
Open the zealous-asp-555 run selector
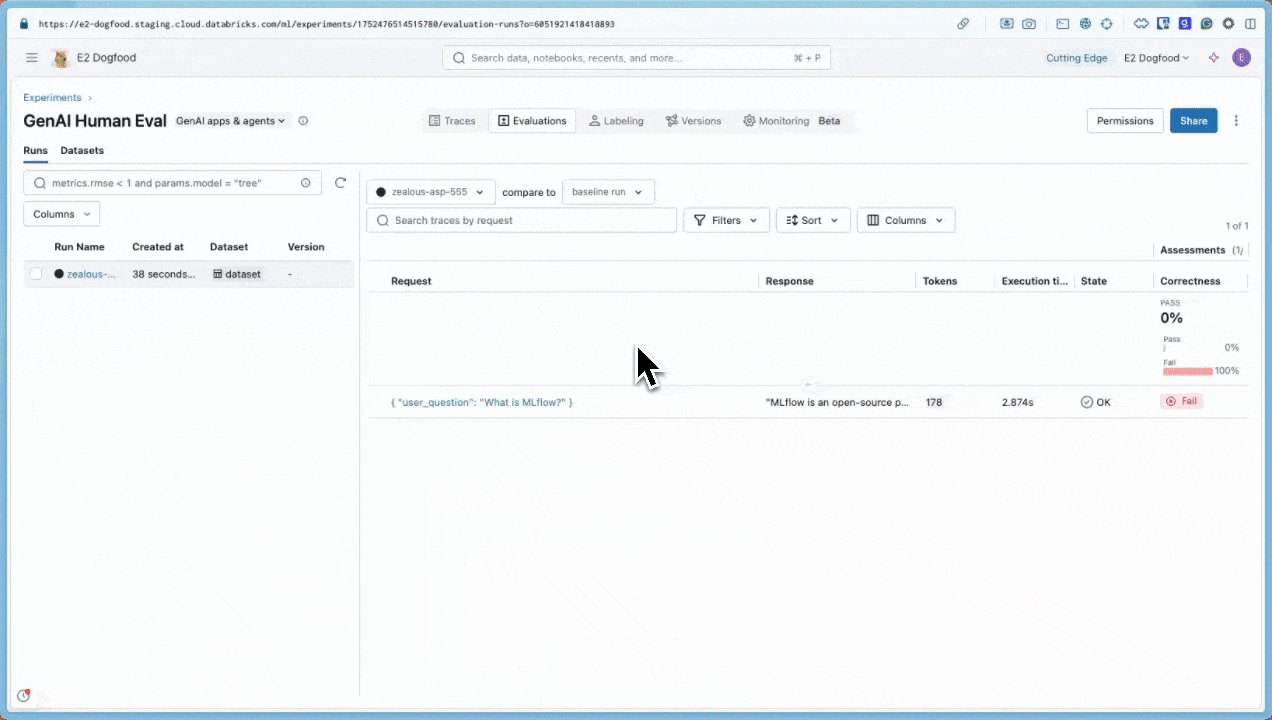point(431,192)
